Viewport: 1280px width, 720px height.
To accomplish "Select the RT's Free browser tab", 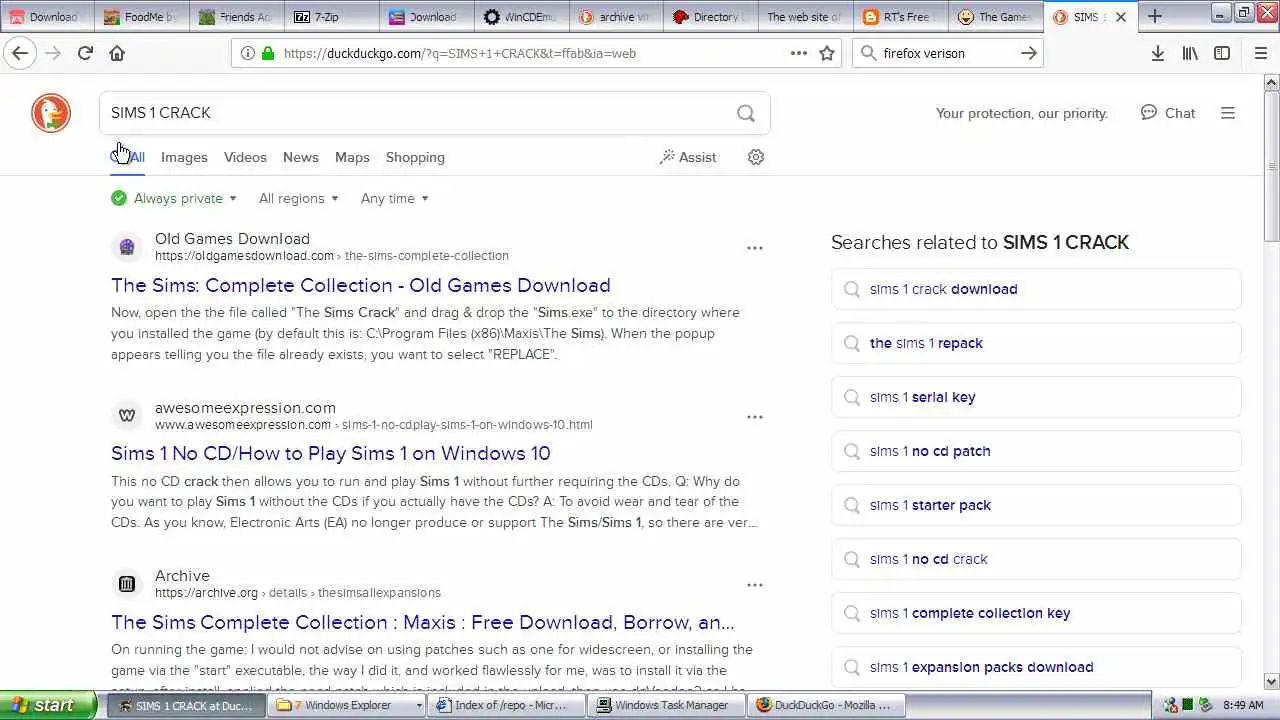I will 901,16.
